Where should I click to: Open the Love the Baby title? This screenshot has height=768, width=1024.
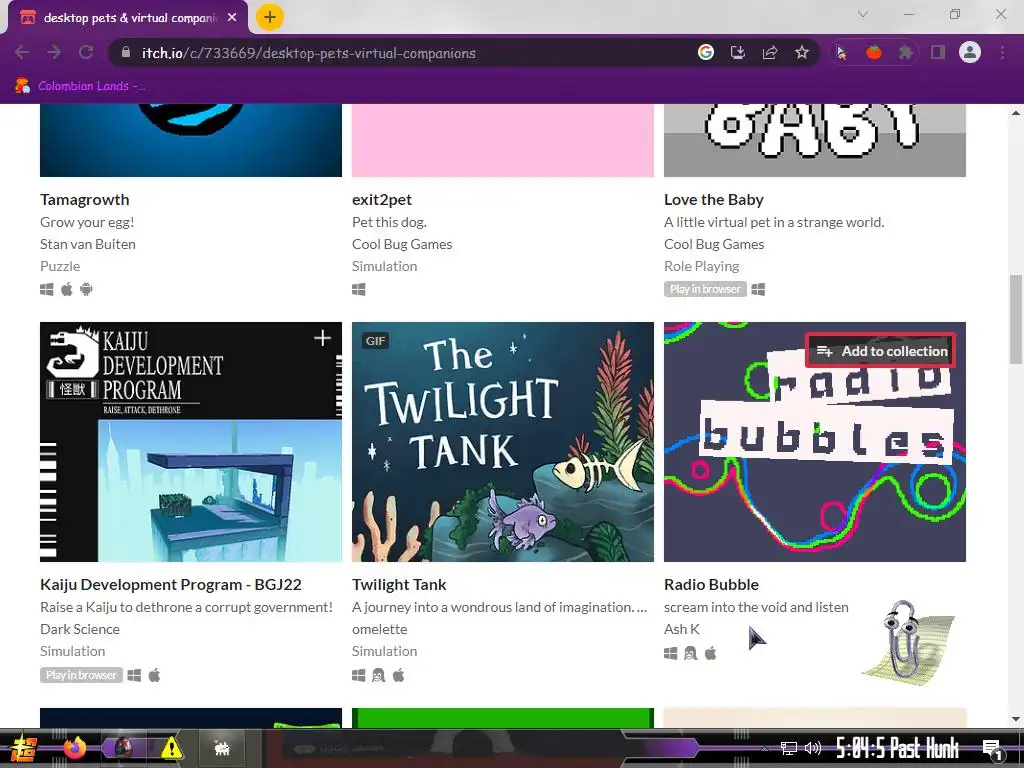click(x=714, y=199)
